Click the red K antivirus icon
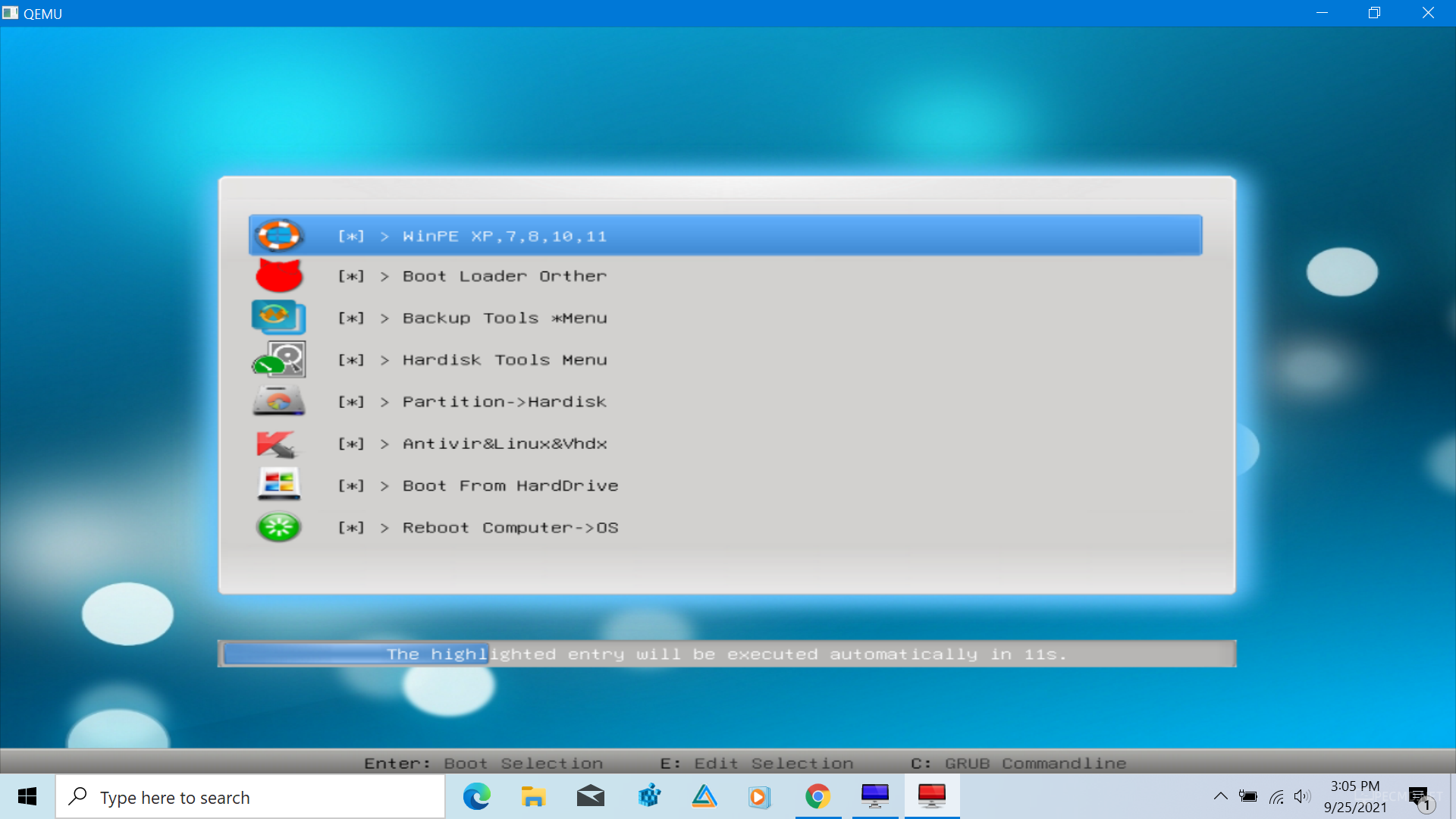1456x819 pixels. (276, 444)
